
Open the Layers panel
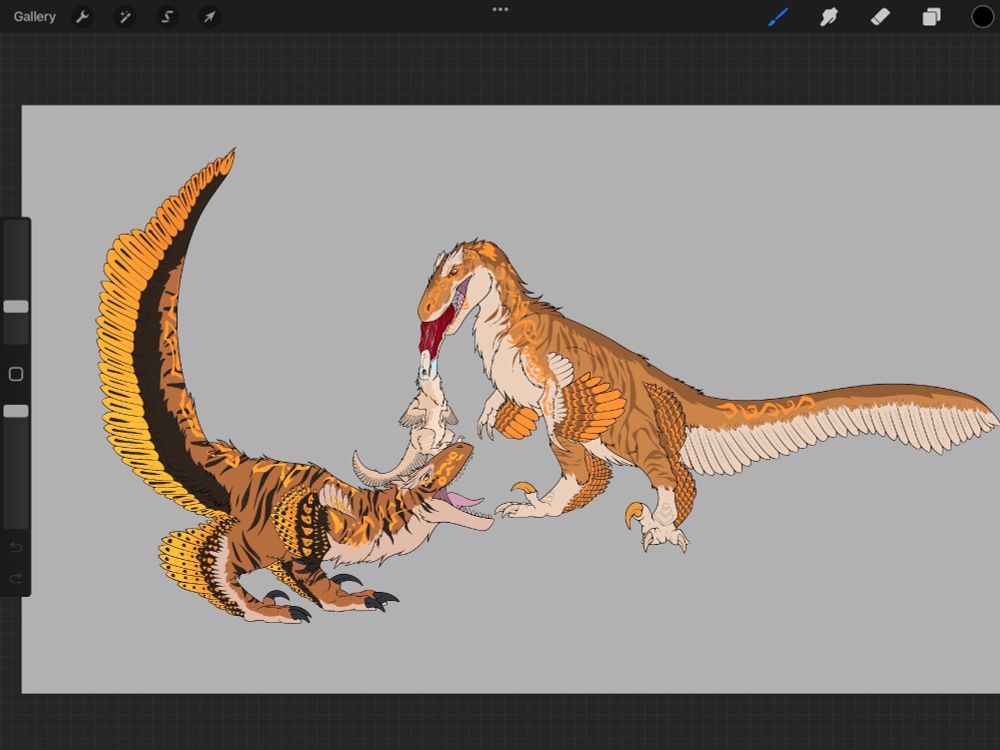point(931,17)
